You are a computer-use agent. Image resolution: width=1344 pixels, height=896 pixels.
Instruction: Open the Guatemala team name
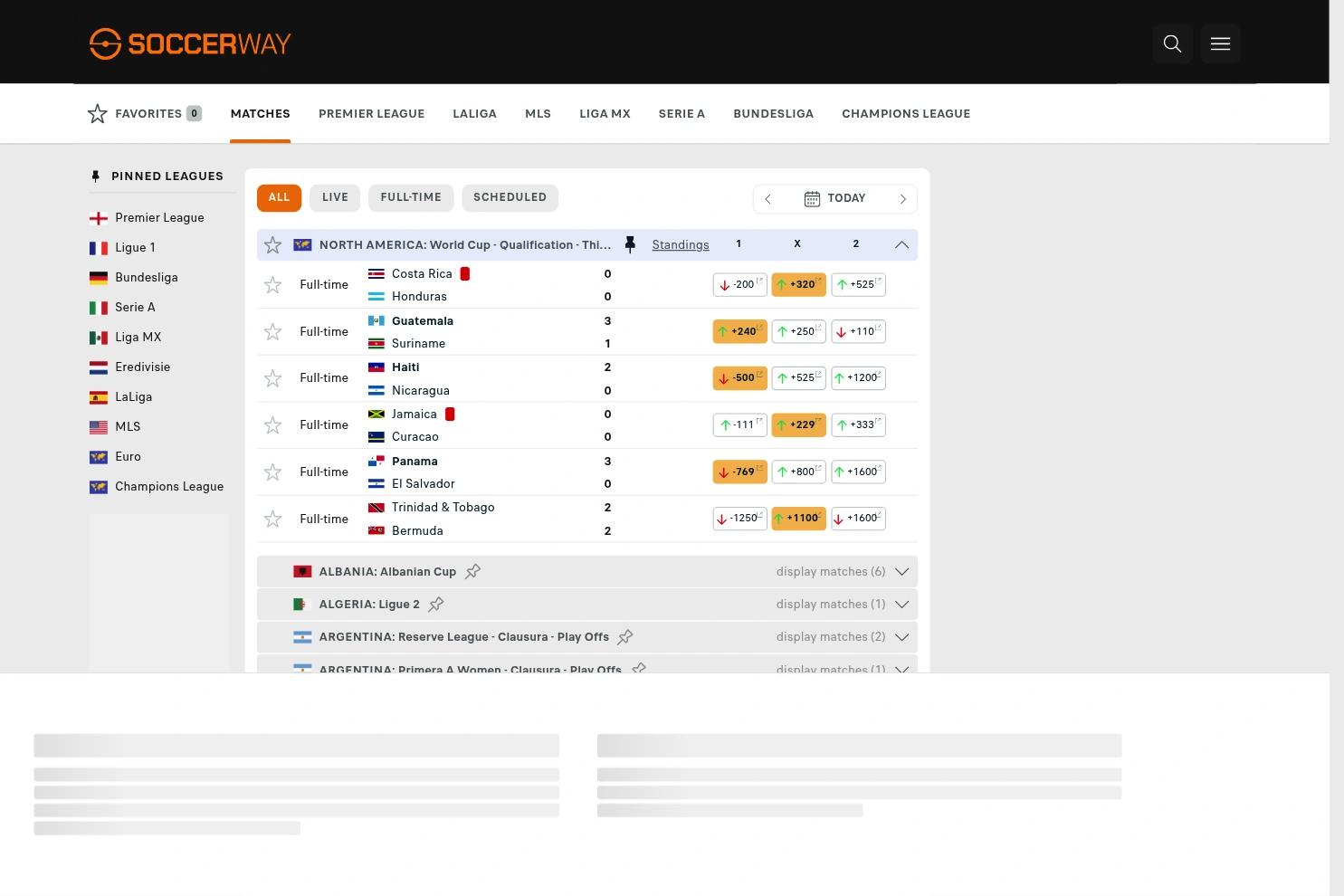point(423,320)
